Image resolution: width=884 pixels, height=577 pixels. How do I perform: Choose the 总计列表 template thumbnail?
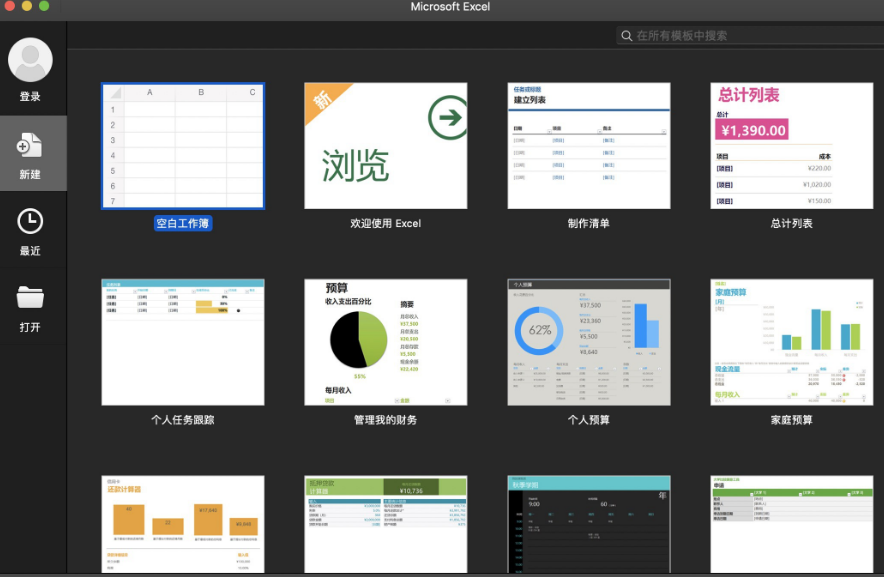pyautogui.click(x=791, y=146)
